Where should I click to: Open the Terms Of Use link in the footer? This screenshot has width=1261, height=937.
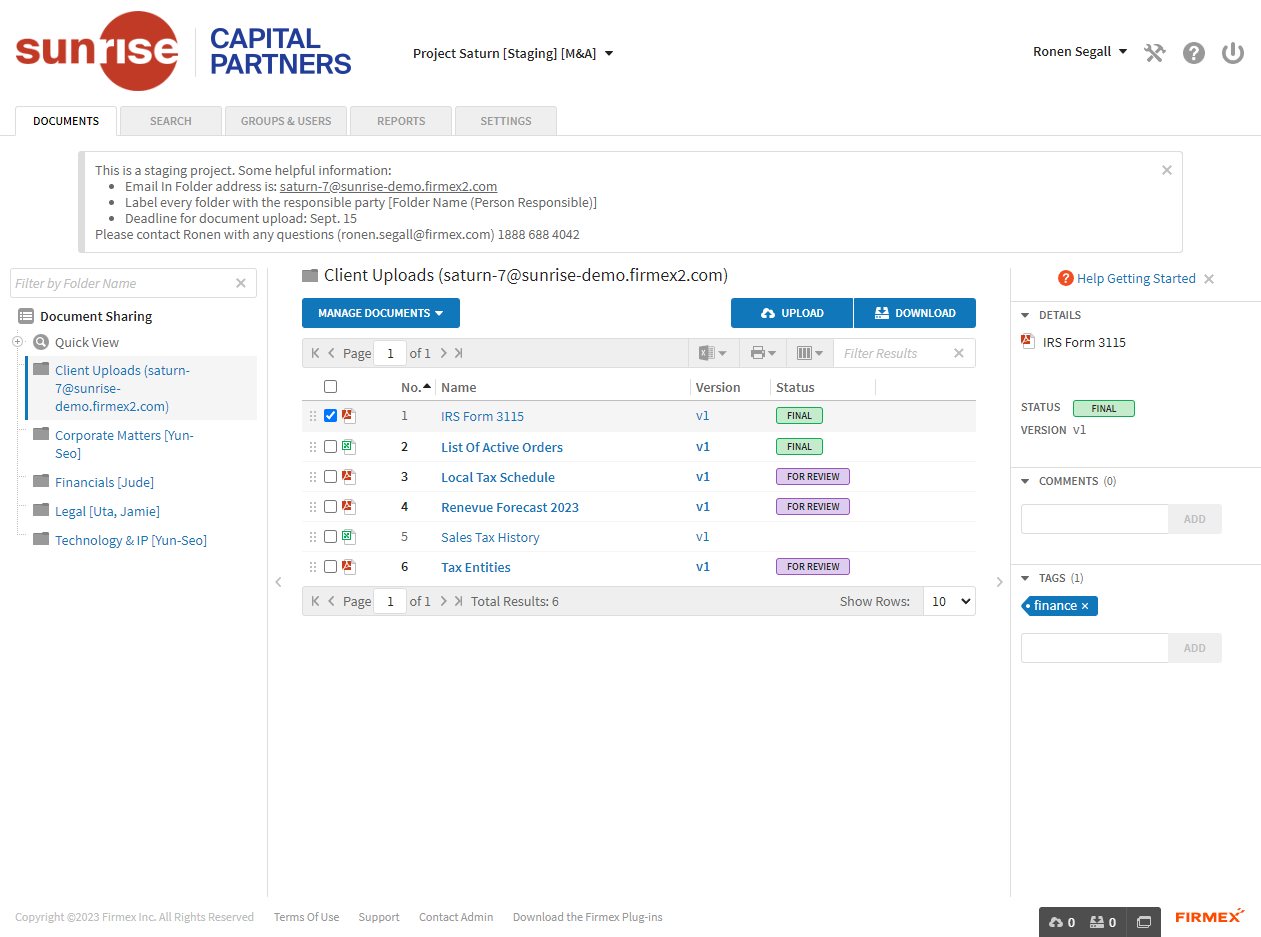(306, 917)
